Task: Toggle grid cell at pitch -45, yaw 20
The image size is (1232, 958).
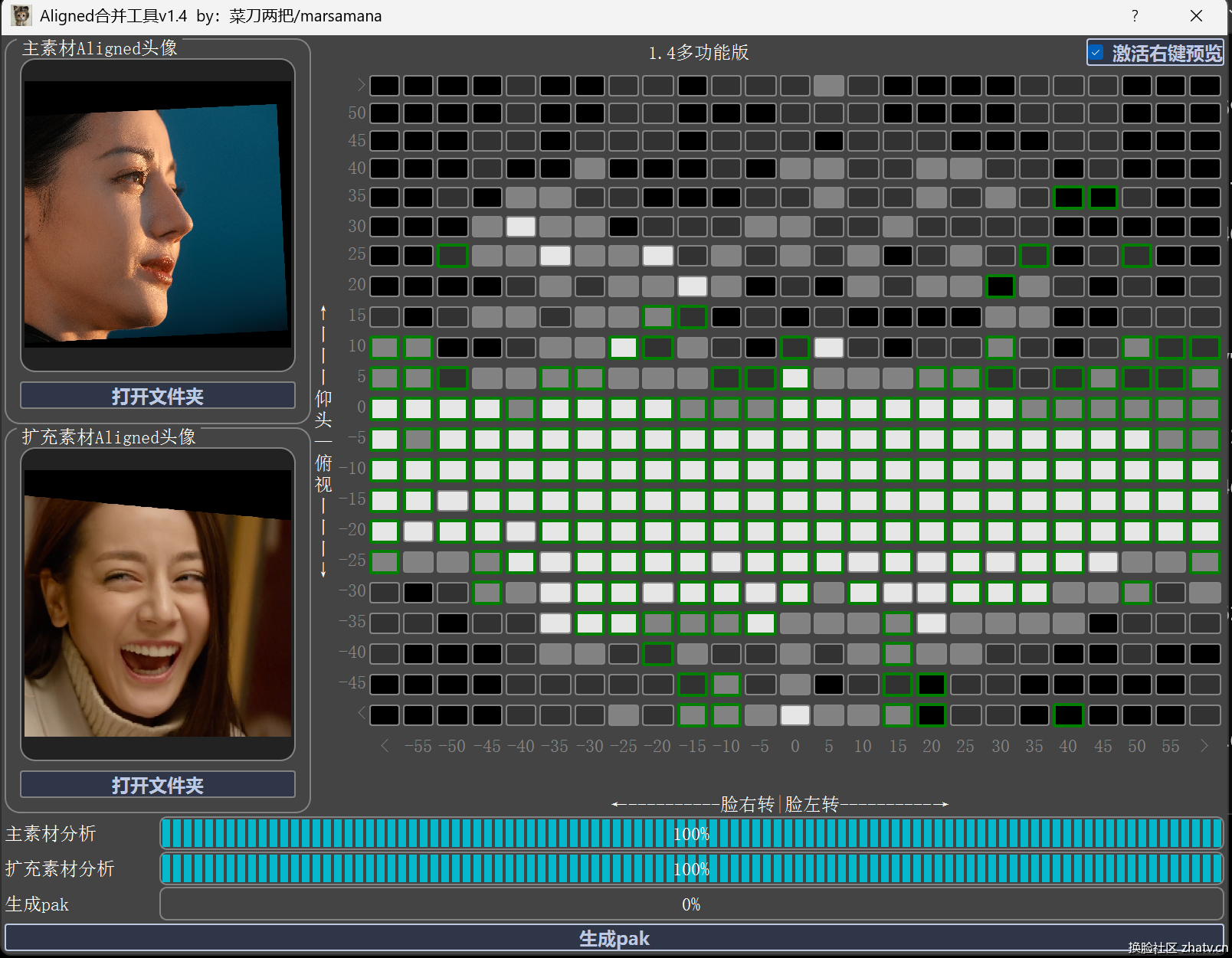Action: 932,684
